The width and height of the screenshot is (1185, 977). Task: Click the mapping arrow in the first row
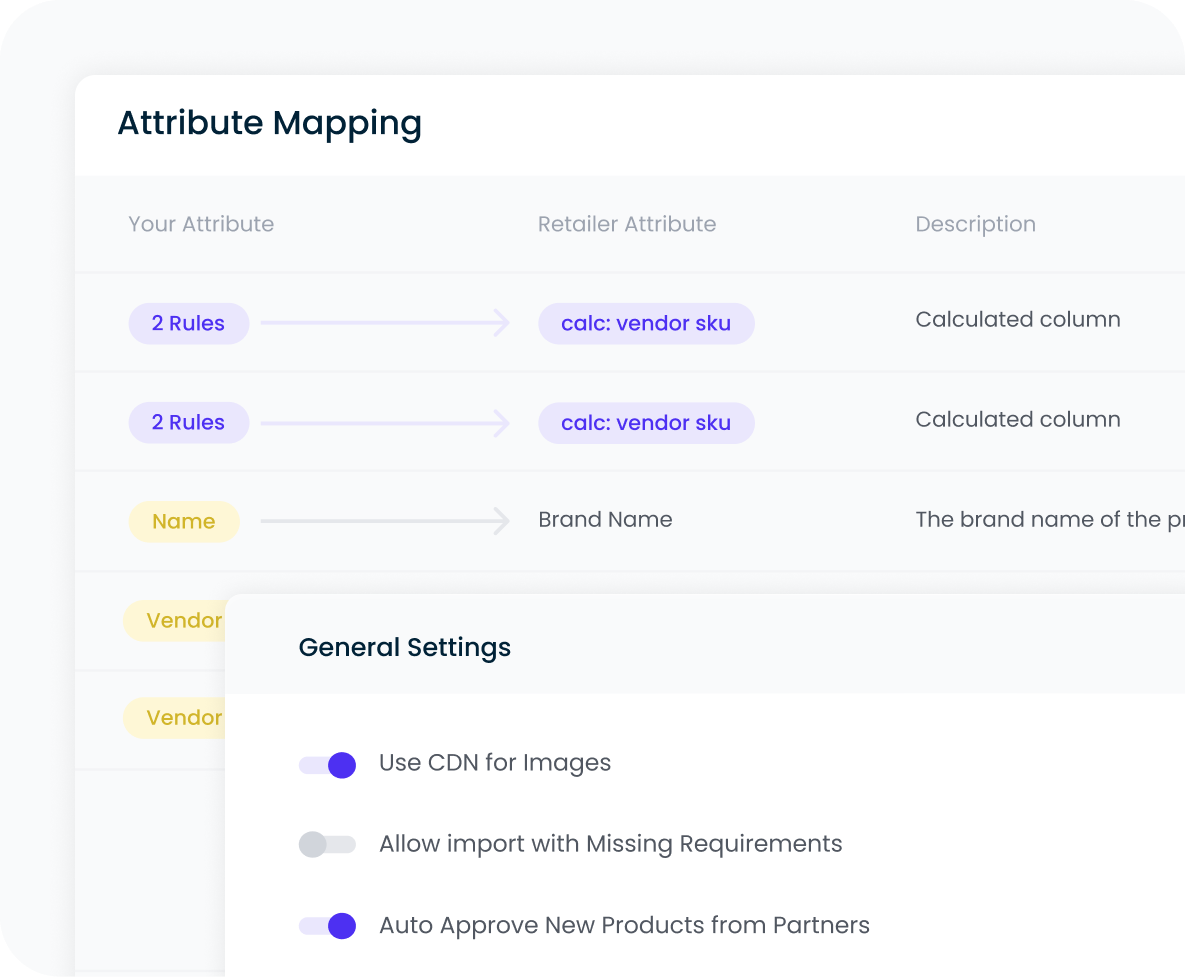pyautogui.click(x=385, y=323)
